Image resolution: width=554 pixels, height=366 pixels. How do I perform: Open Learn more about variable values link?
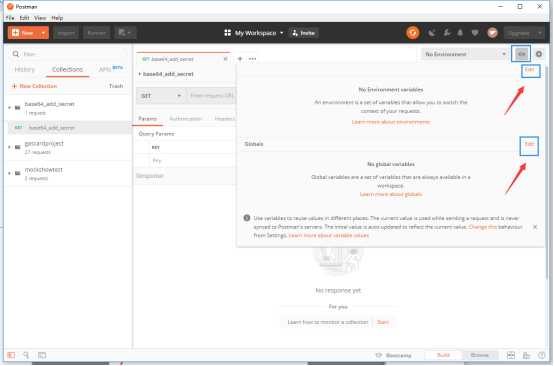tap(329, 236)
